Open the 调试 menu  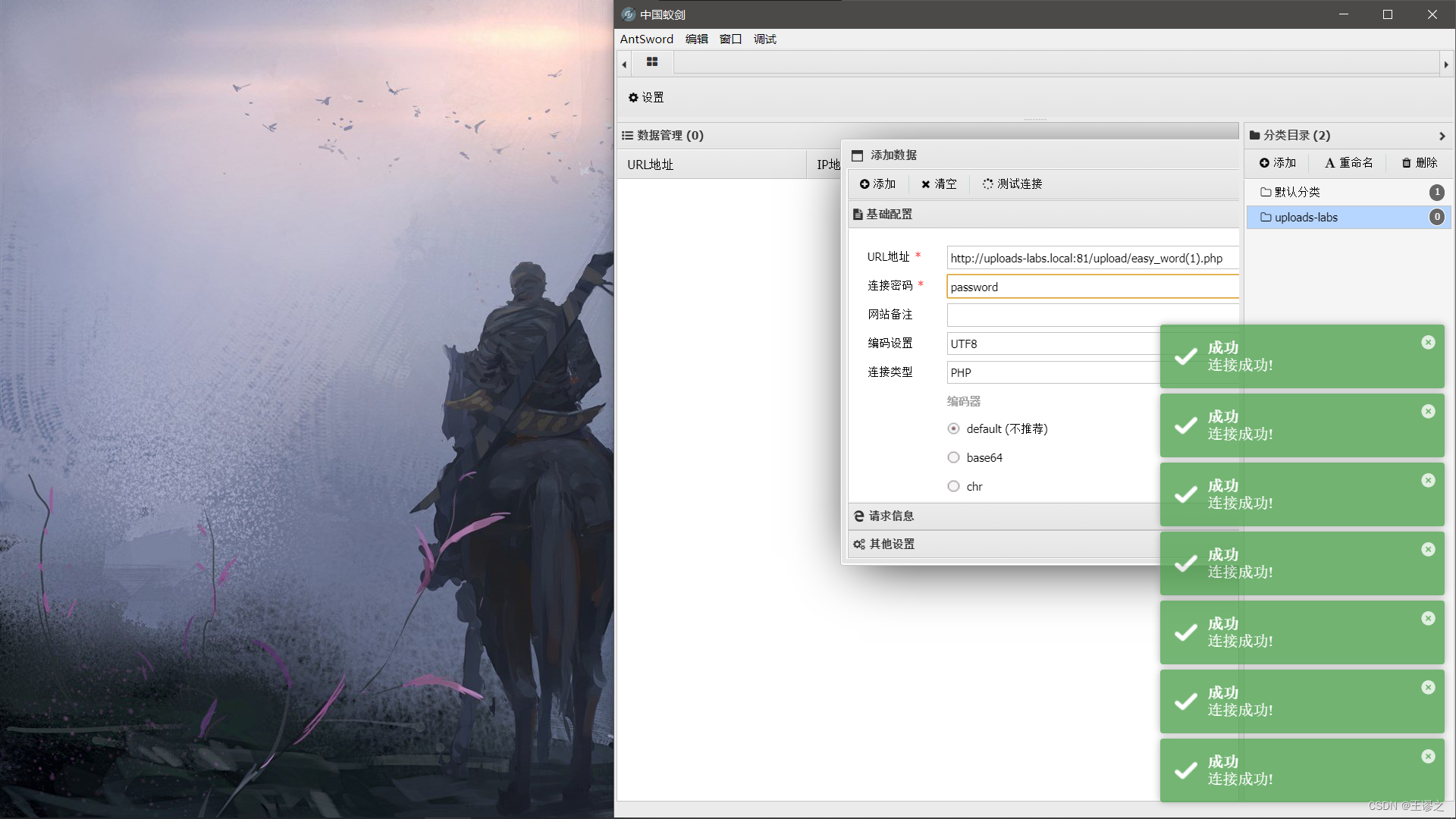[x=764, y=39]
